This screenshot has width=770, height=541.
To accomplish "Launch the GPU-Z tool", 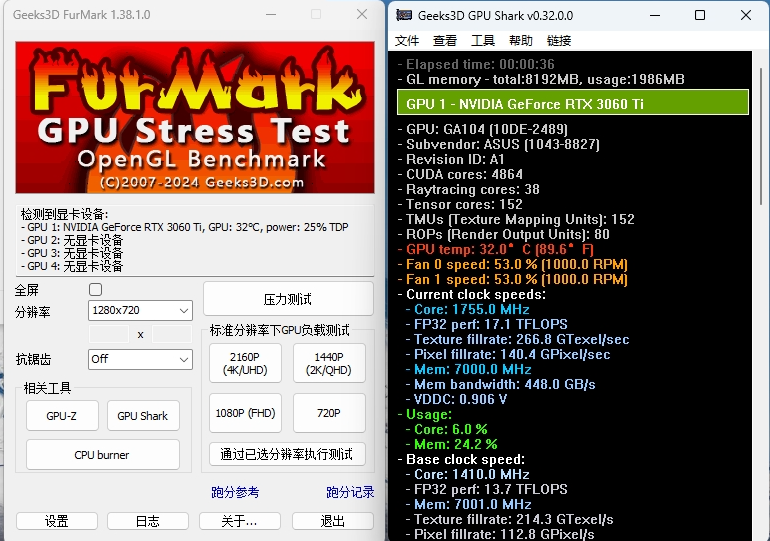I will 62,416.
